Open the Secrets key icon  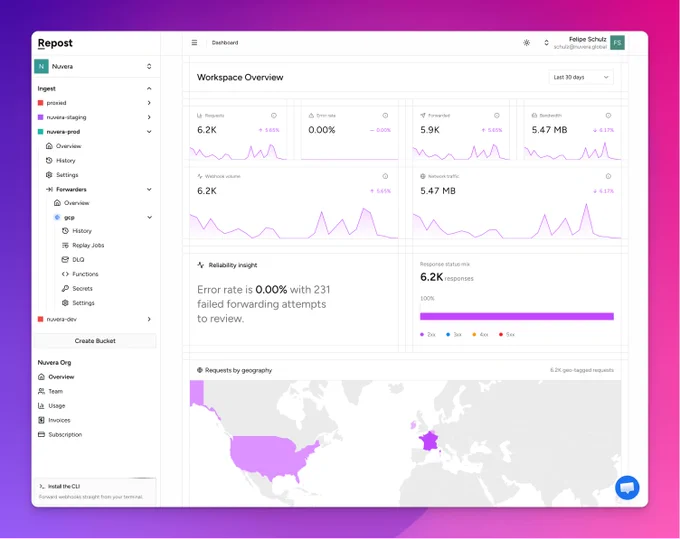click(65, 288)
